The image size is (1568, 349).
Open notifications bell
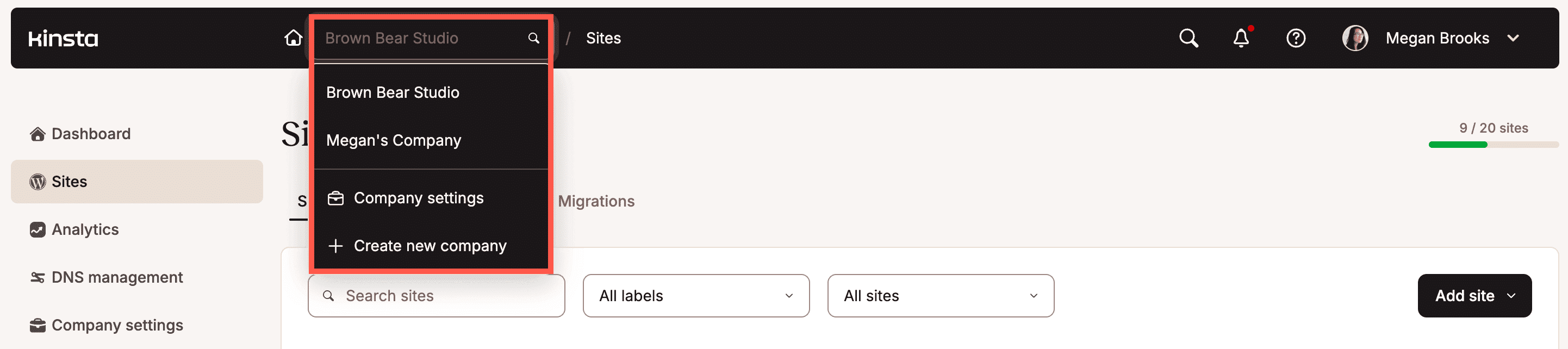[x=1241, y=39]
